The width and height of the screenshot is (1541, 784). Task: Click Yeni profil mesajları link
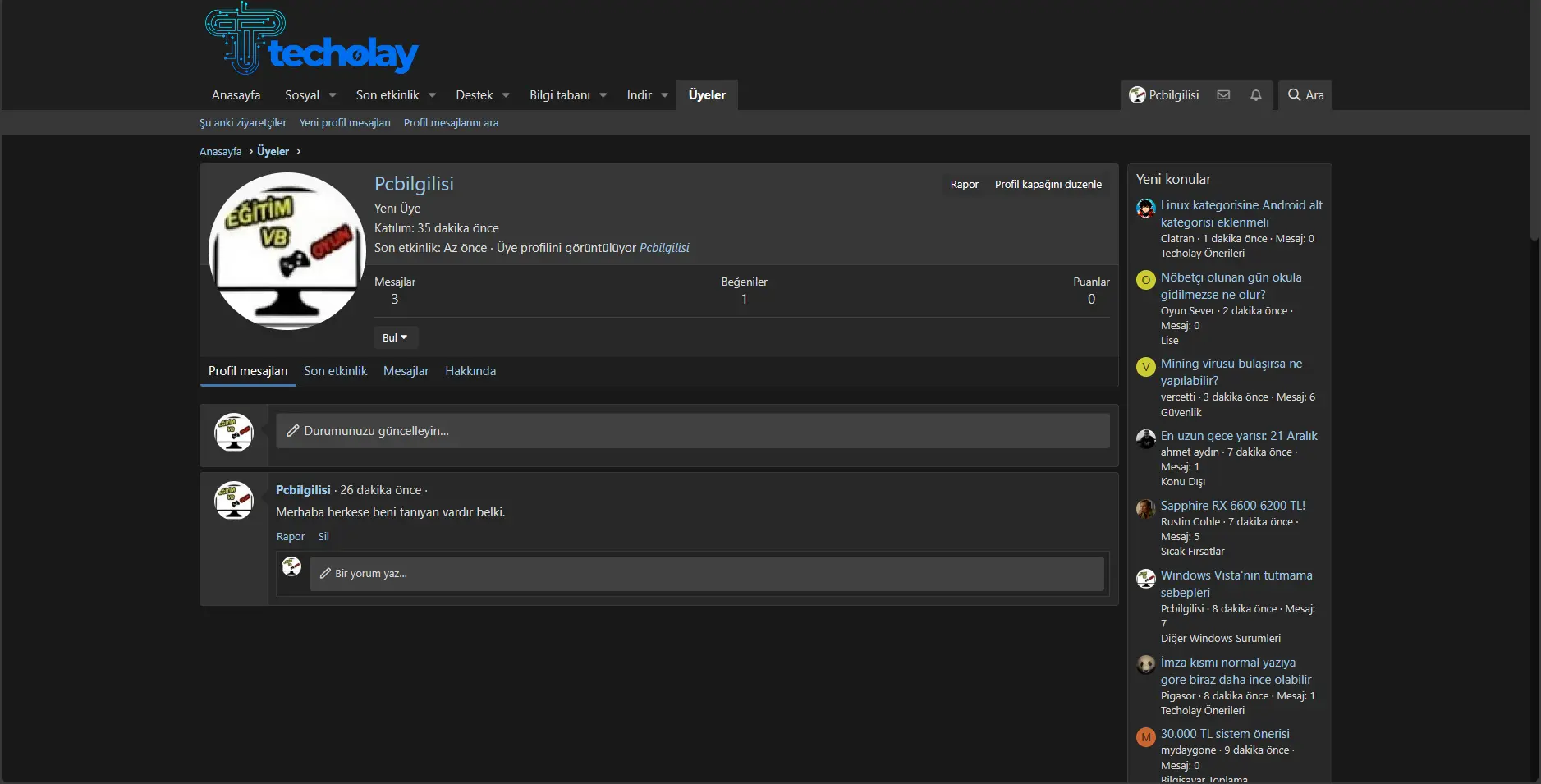(345, 123)
